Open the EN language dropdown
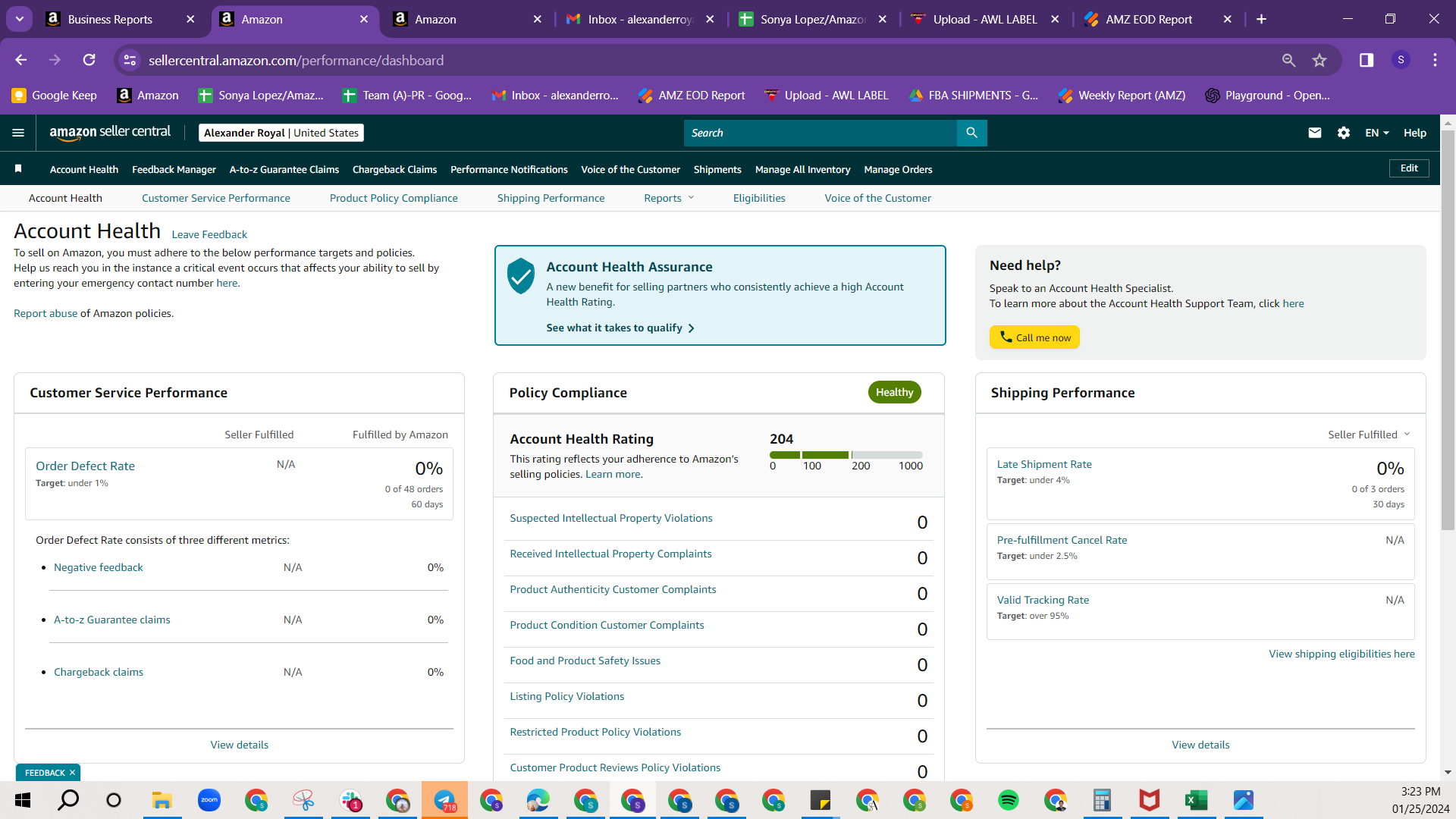 click(1377, 133)
